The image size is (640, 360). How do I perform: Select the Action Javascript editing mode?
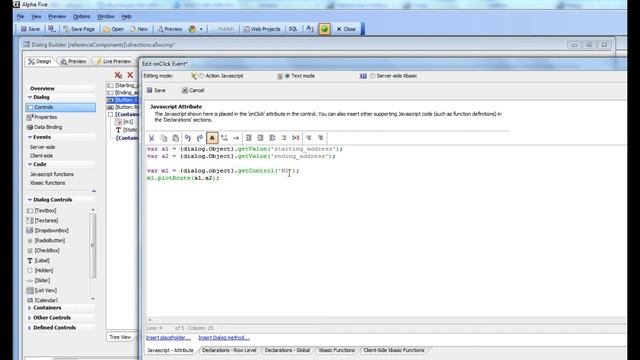pyautogui.click(x=202, y=76)
